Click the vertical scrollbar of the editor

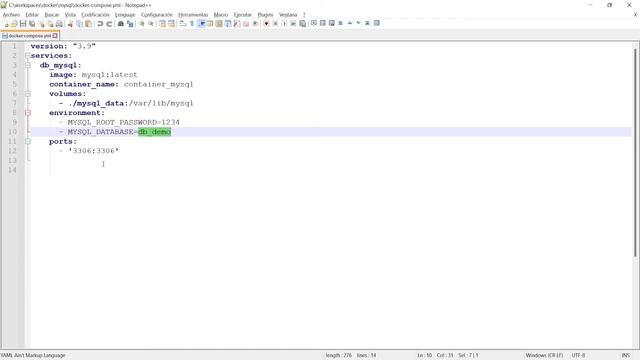pyautogui.click(x=636, y=153)
